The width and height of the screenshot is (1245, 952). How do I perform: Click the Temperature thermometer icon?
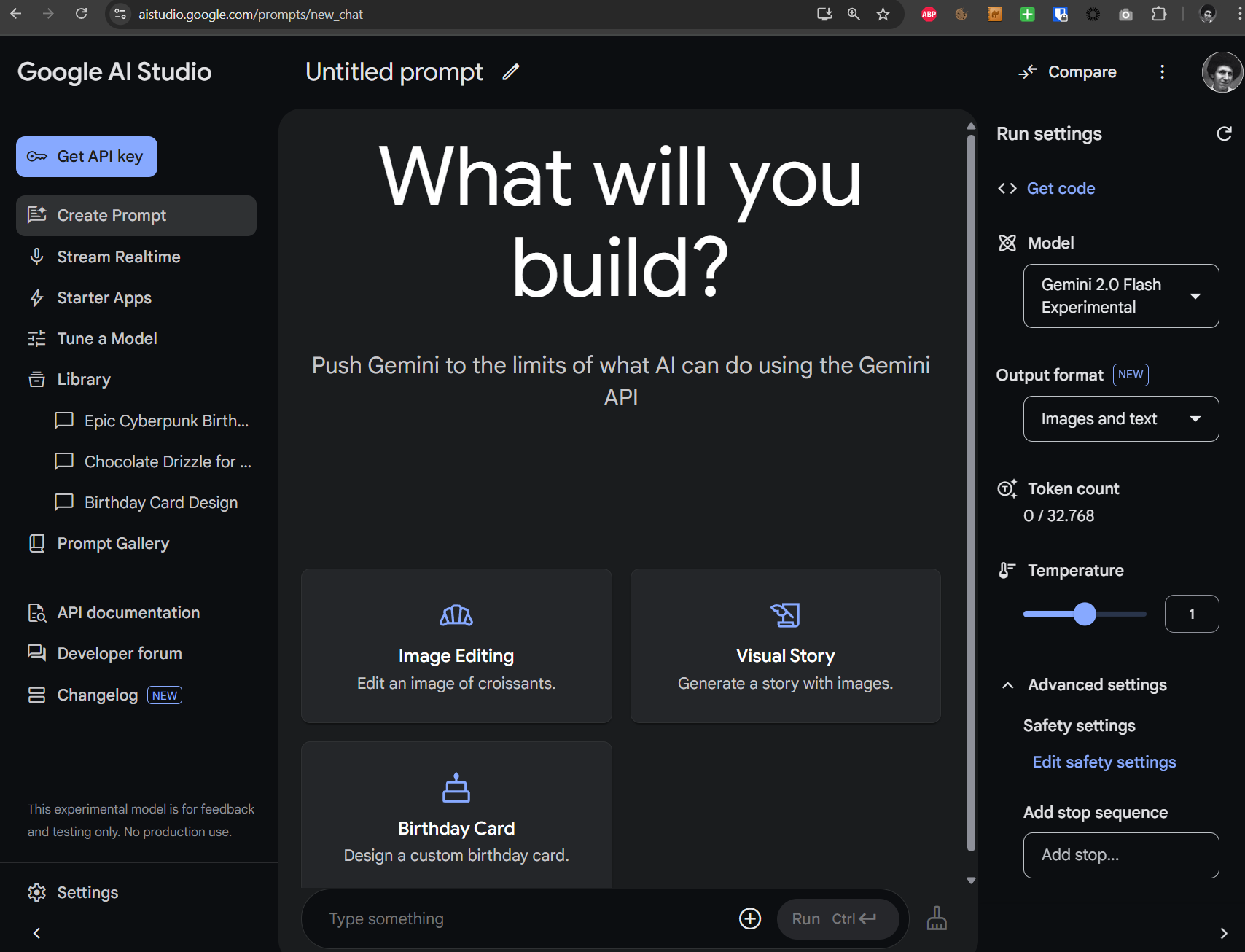pyautogui.click(x=1007, y=570)
